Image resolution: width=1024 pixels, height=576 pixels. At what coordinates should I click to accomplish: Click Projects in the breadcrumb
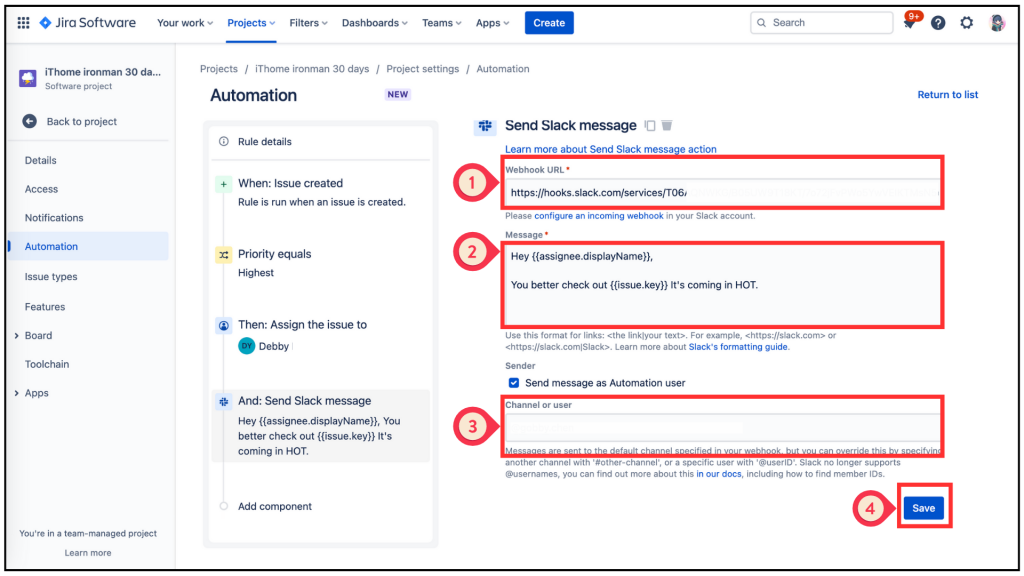click(x=219, y=69)
